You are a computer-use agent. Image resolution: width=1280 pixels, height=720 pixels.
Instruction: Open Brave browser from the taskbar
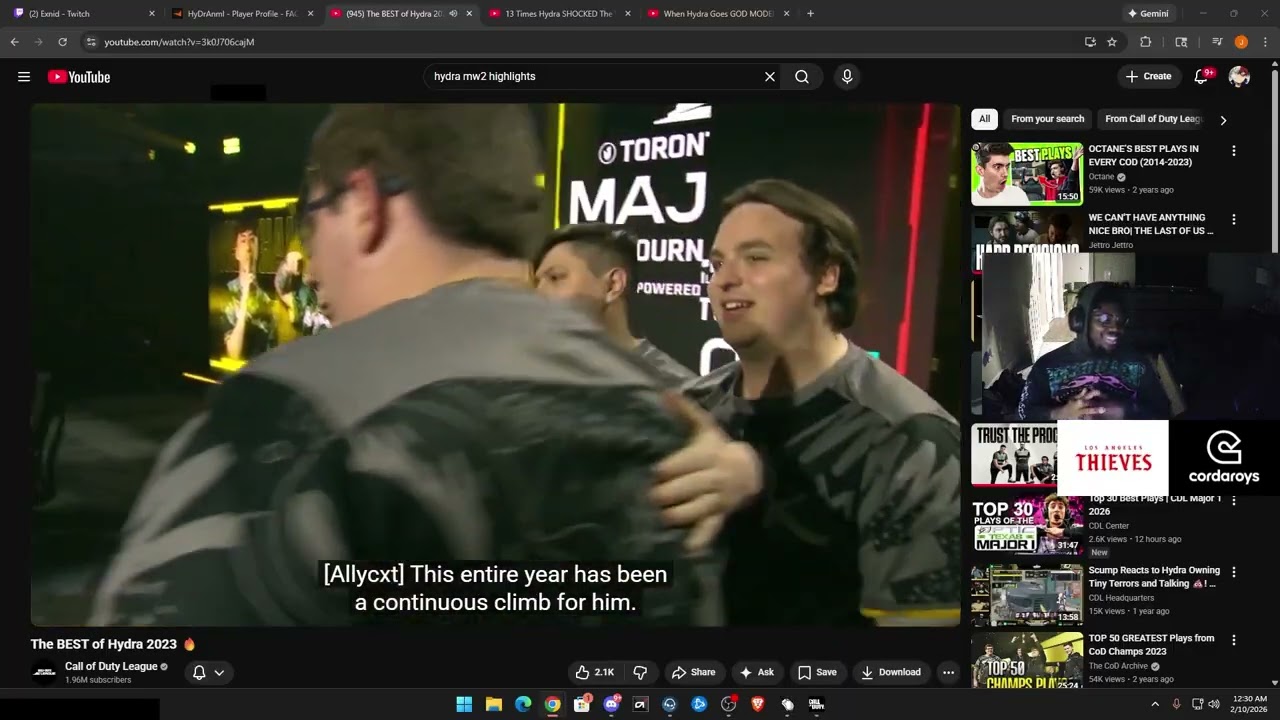[x=757, y=704]
